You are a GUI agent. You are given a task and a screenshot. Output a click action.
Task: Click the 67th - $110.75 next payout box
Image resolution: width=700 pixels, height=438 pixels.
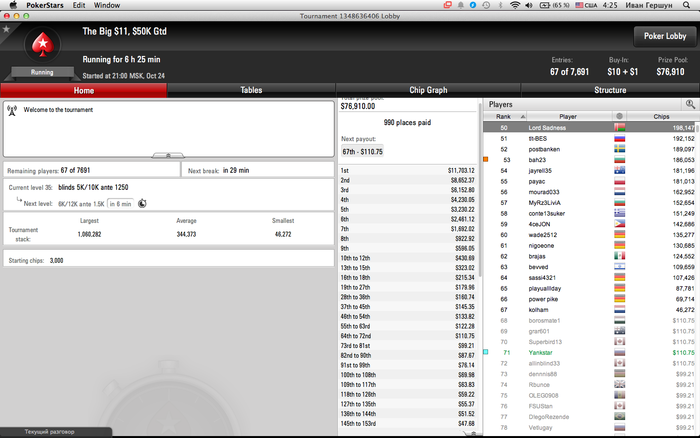point(362,151)
